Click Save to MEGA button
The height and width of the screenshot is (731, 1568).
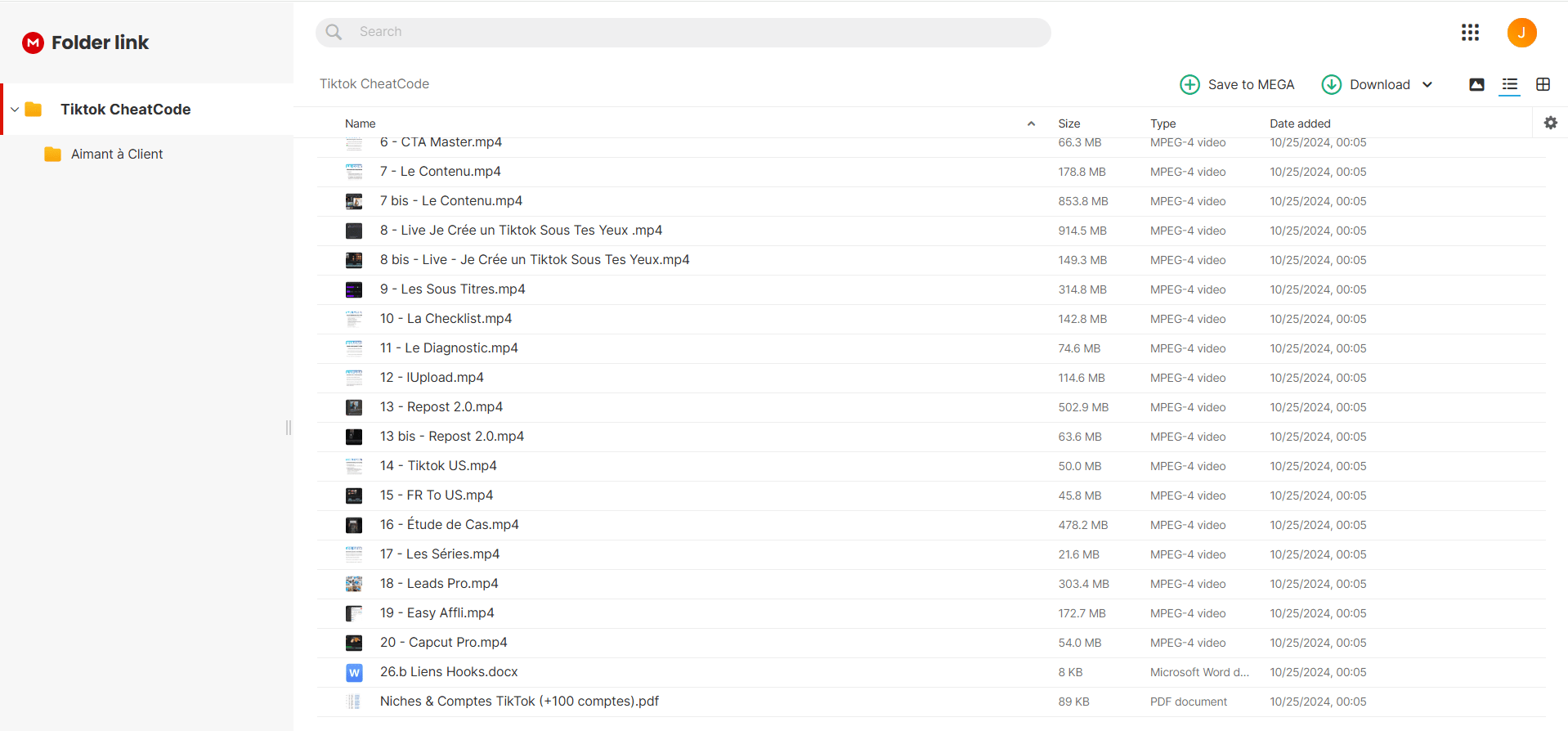click(x=1238, y=84)
